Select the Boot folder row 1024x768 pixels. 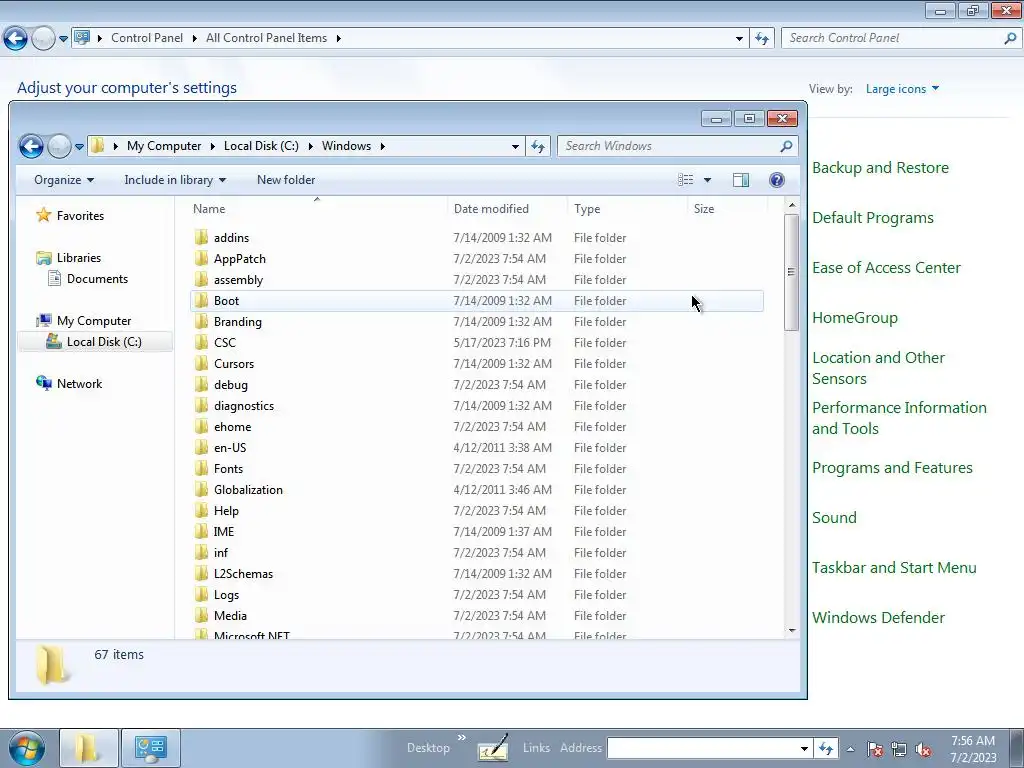477,300
